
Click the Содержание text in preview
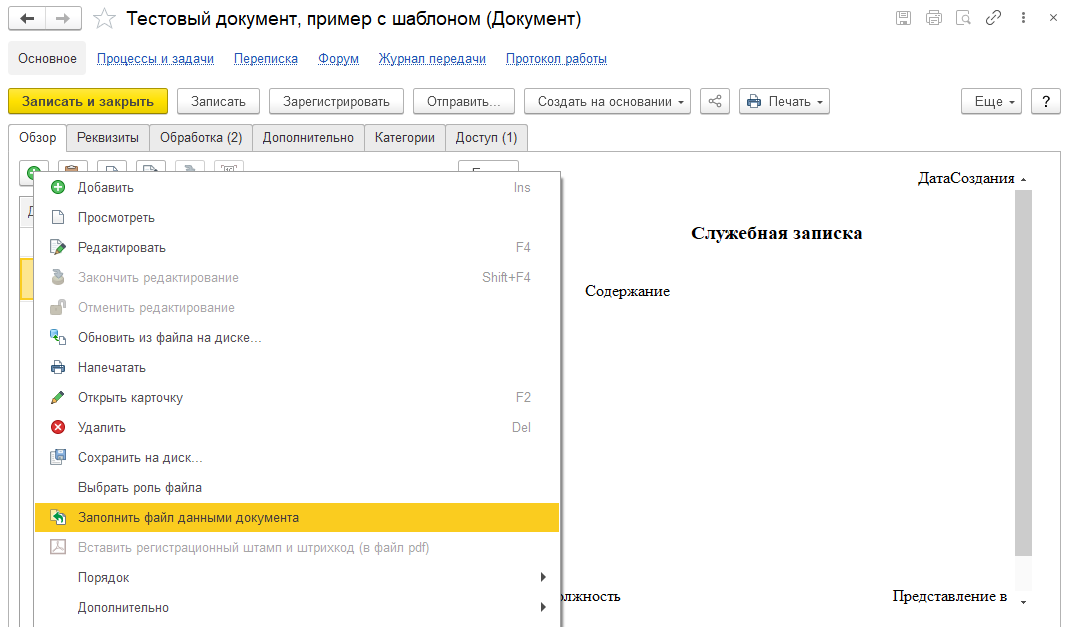point(627,291)
